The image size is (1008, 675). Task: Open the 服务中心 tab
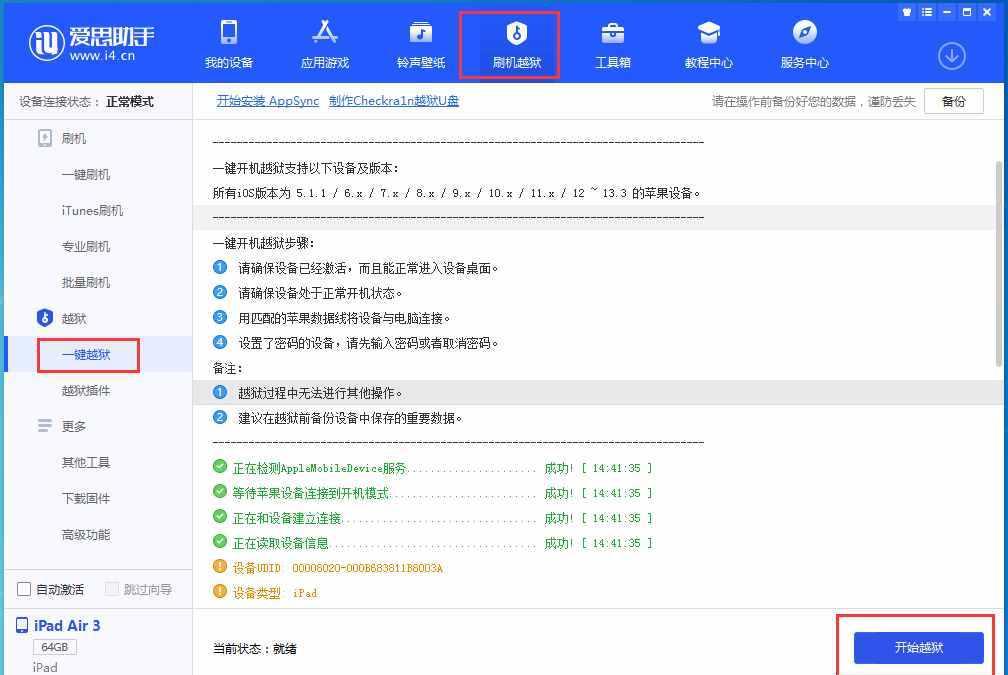pos(804,44)
